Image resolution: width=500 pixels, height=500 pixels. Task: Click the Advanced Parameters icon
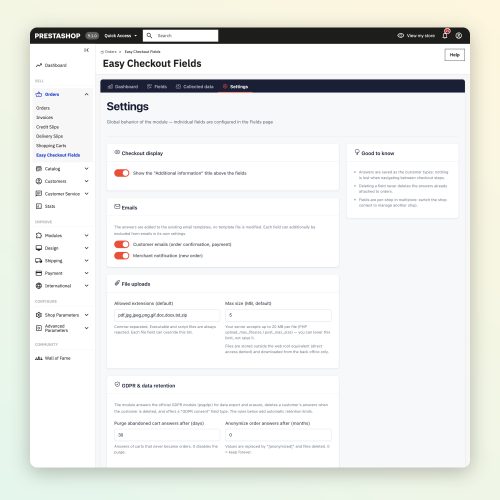(x=39, y=328)
